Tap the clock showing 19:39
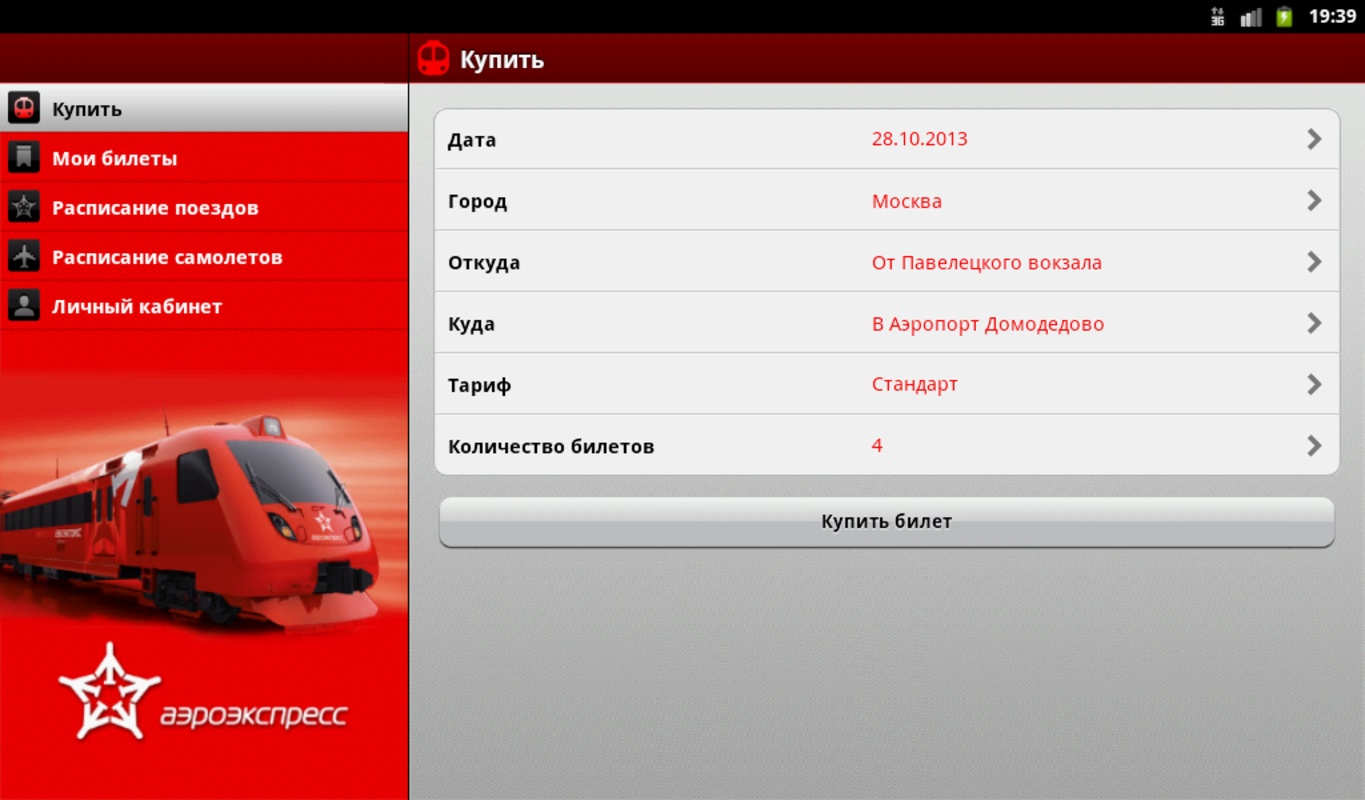Image resolution: width=1365 pixels, height=800 pixels. point(1332,16)
